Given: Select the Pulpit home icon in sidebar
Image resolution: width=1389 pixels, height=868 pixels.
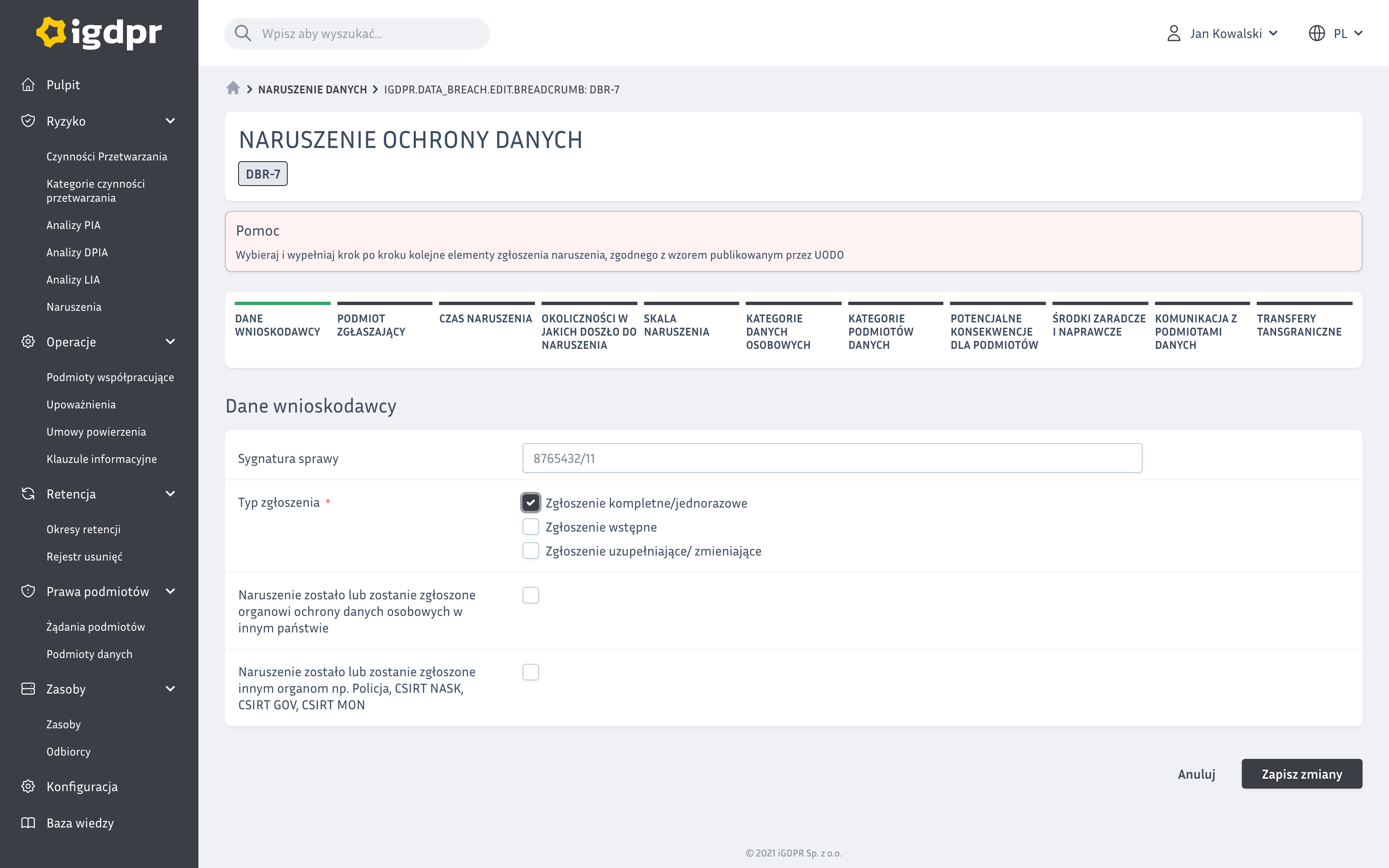Looking at the screenshot, I should (28, 84).
